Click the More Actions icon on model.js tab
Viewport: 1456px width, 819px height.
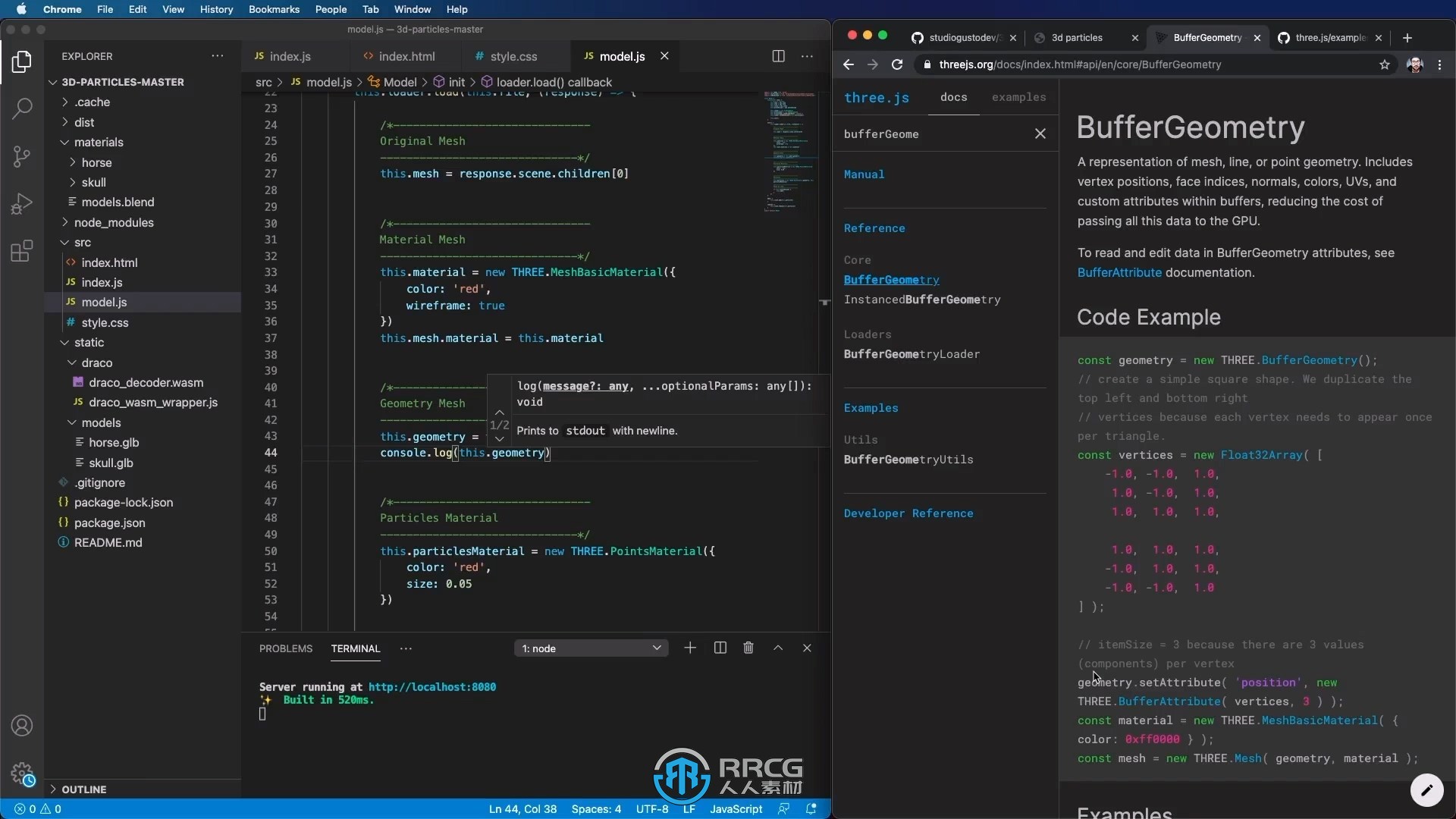click(x=807, y=56)
